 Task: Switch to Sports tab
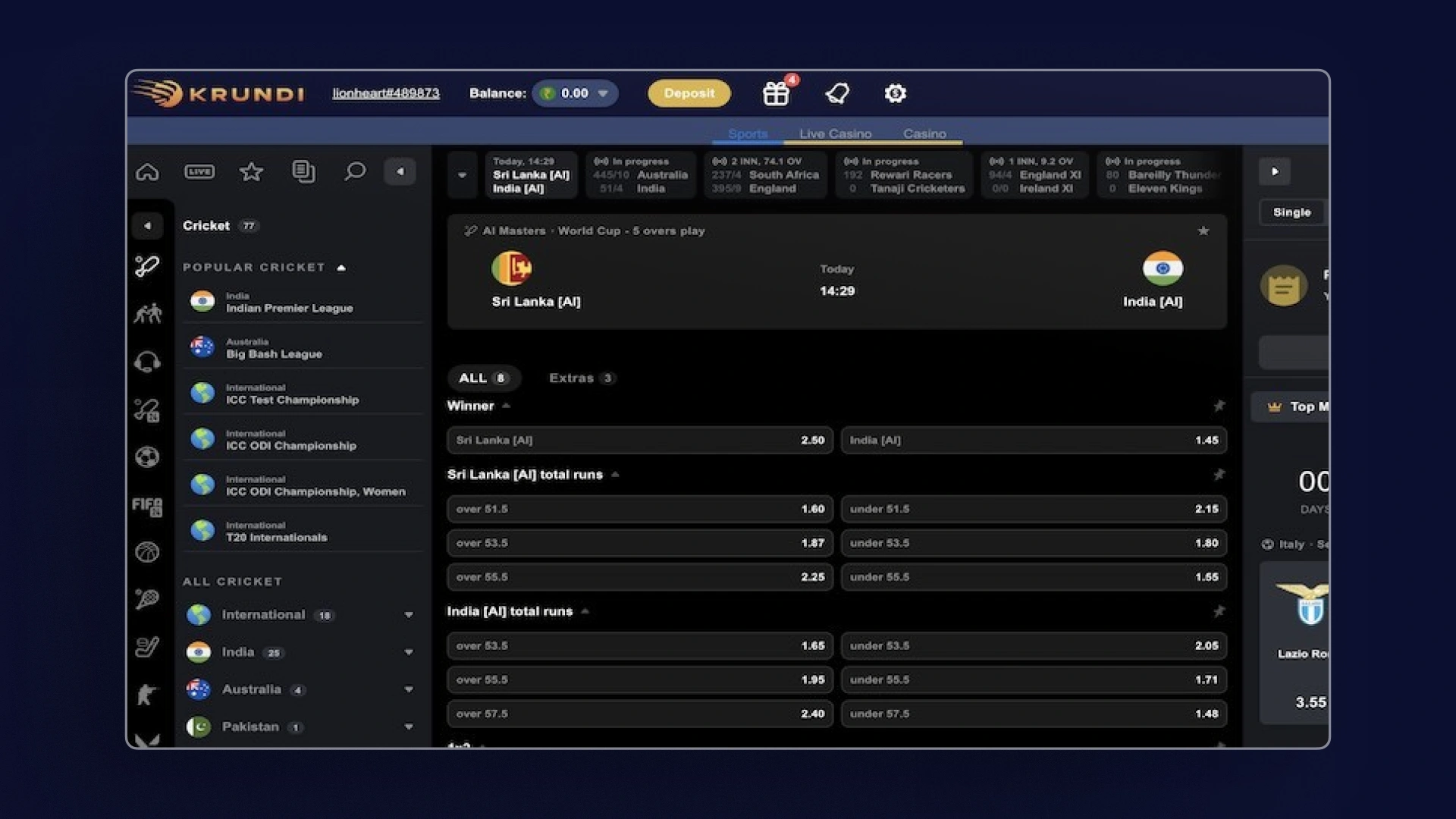point(748,133)
